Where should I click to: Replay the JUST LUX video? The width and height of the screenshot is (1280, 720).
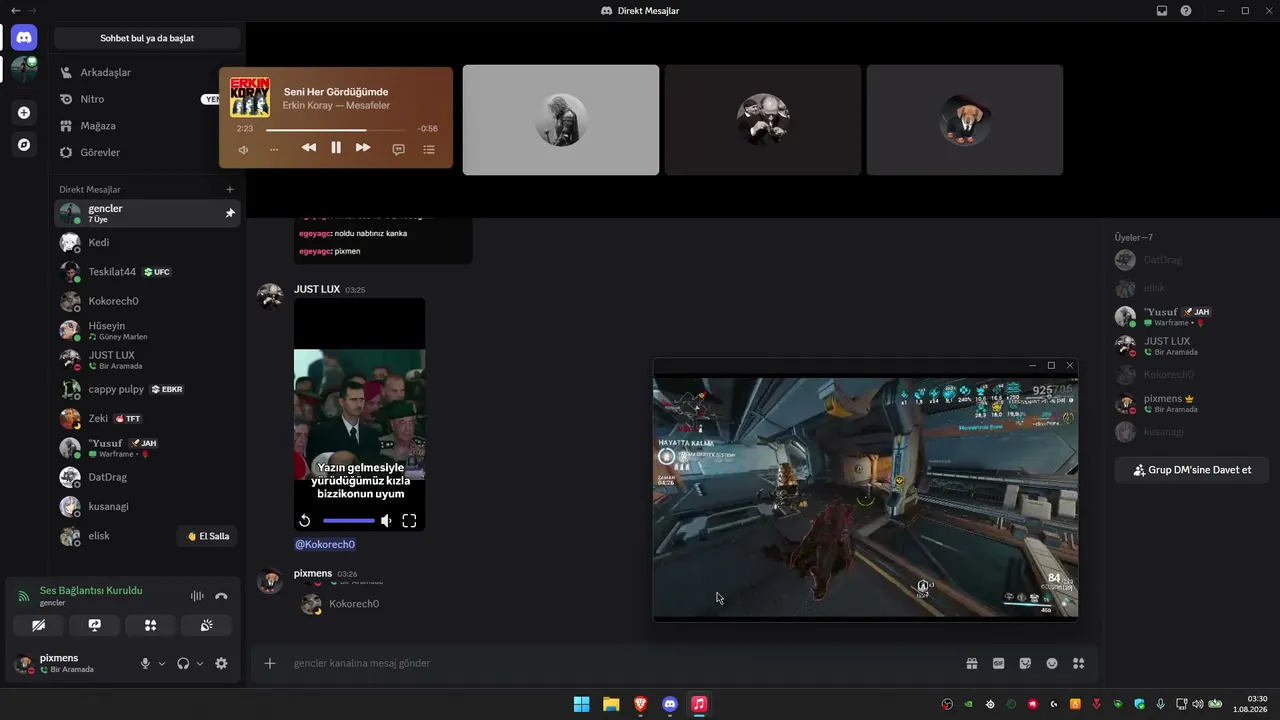[x=305, y=521]
